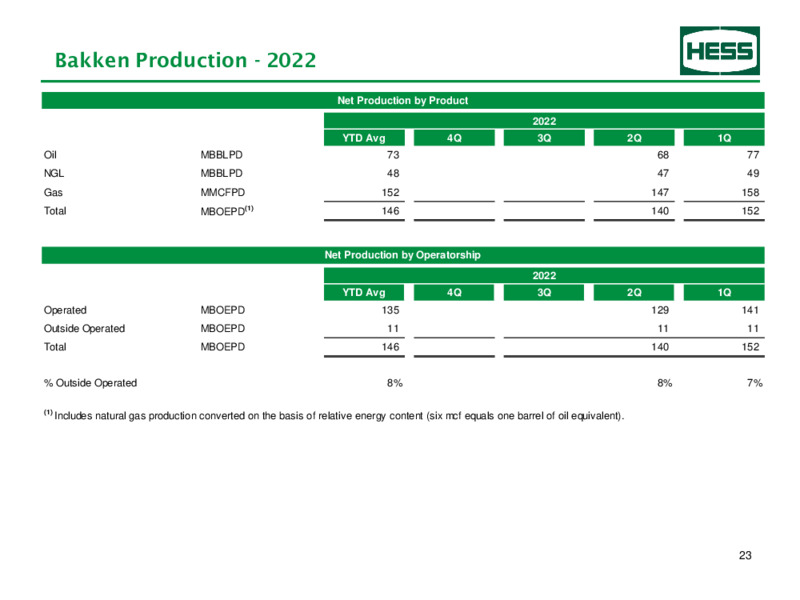This screenshot has width=800, height=600.
Task: Select the Operated 1Q value 141
Action: point(751,310)
